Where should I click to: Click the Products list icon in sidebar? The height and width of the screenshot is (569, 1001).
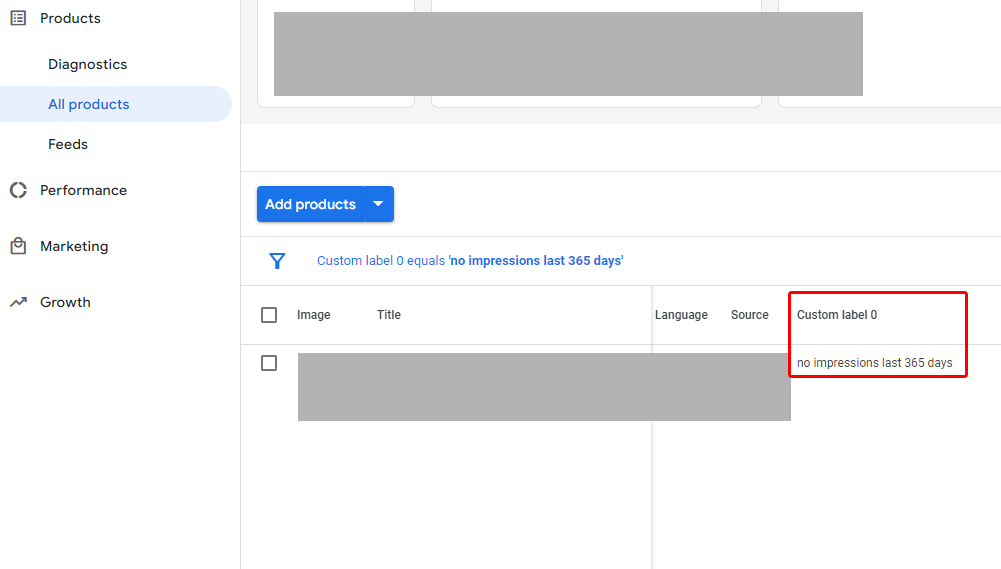(18, 18)
